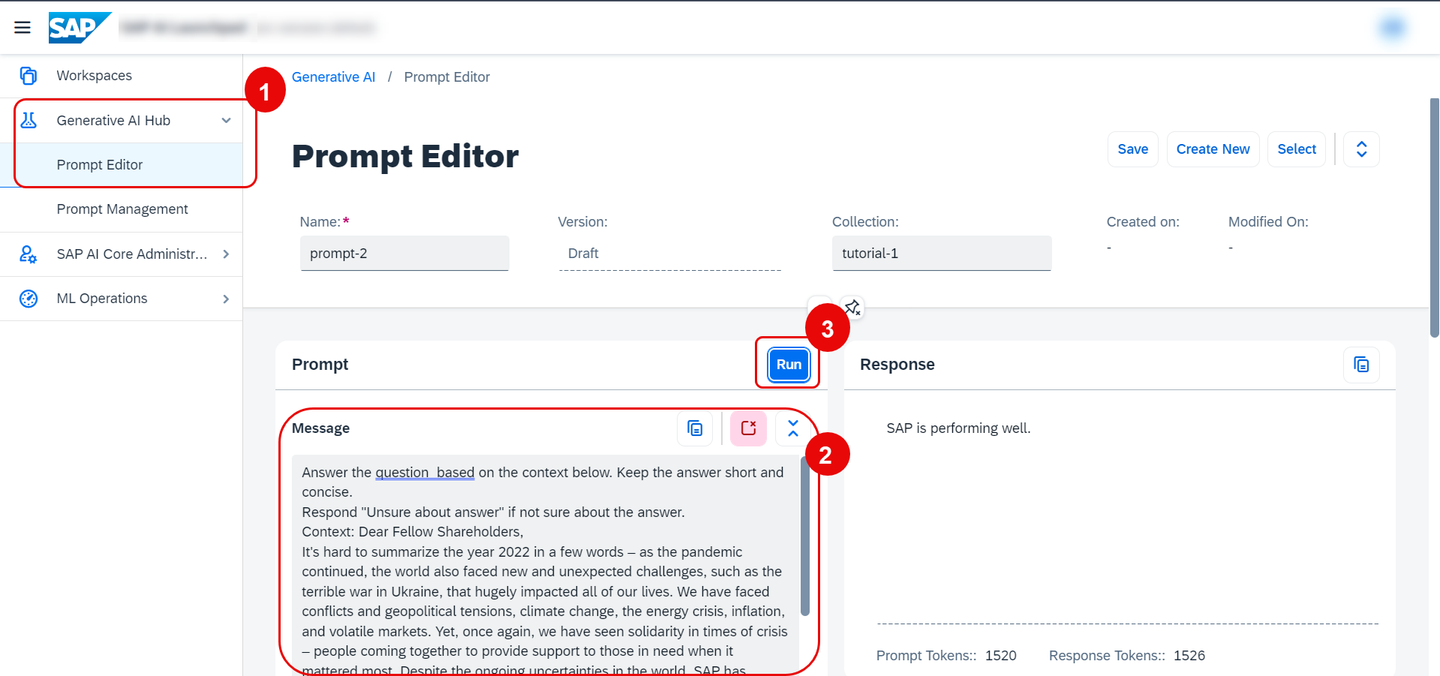Click the ML Operations gauge icon
The width and height of the screenshot is (1440, 676).
coord(28,298)
